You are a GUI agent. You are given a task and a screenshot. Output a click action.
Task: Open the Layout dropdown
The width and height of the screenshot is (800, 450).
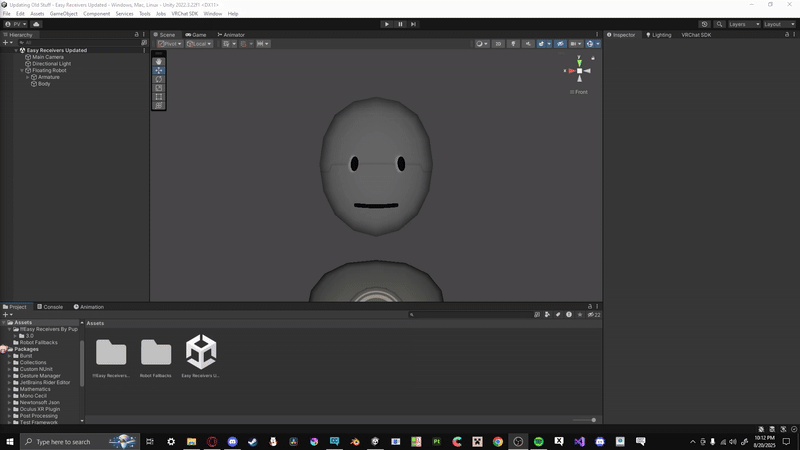(x=779, y=24)
